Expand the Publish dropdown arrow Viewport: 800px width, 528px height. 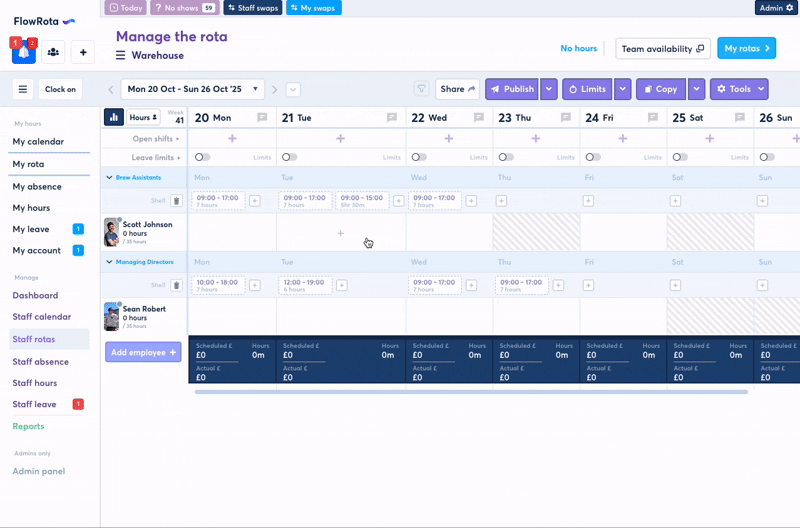point(549,89)
